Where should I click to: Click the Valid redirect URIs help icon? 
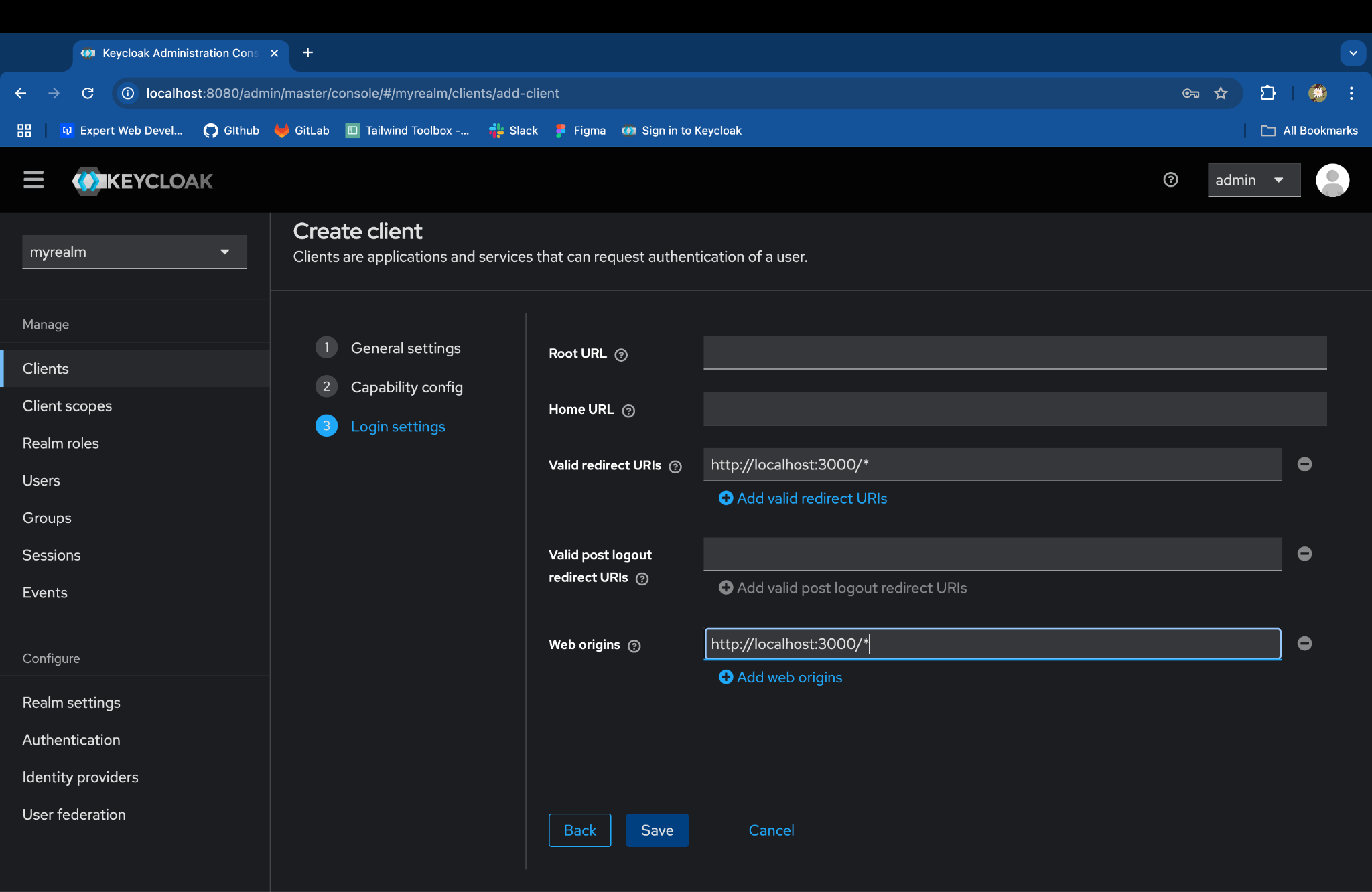675,467
